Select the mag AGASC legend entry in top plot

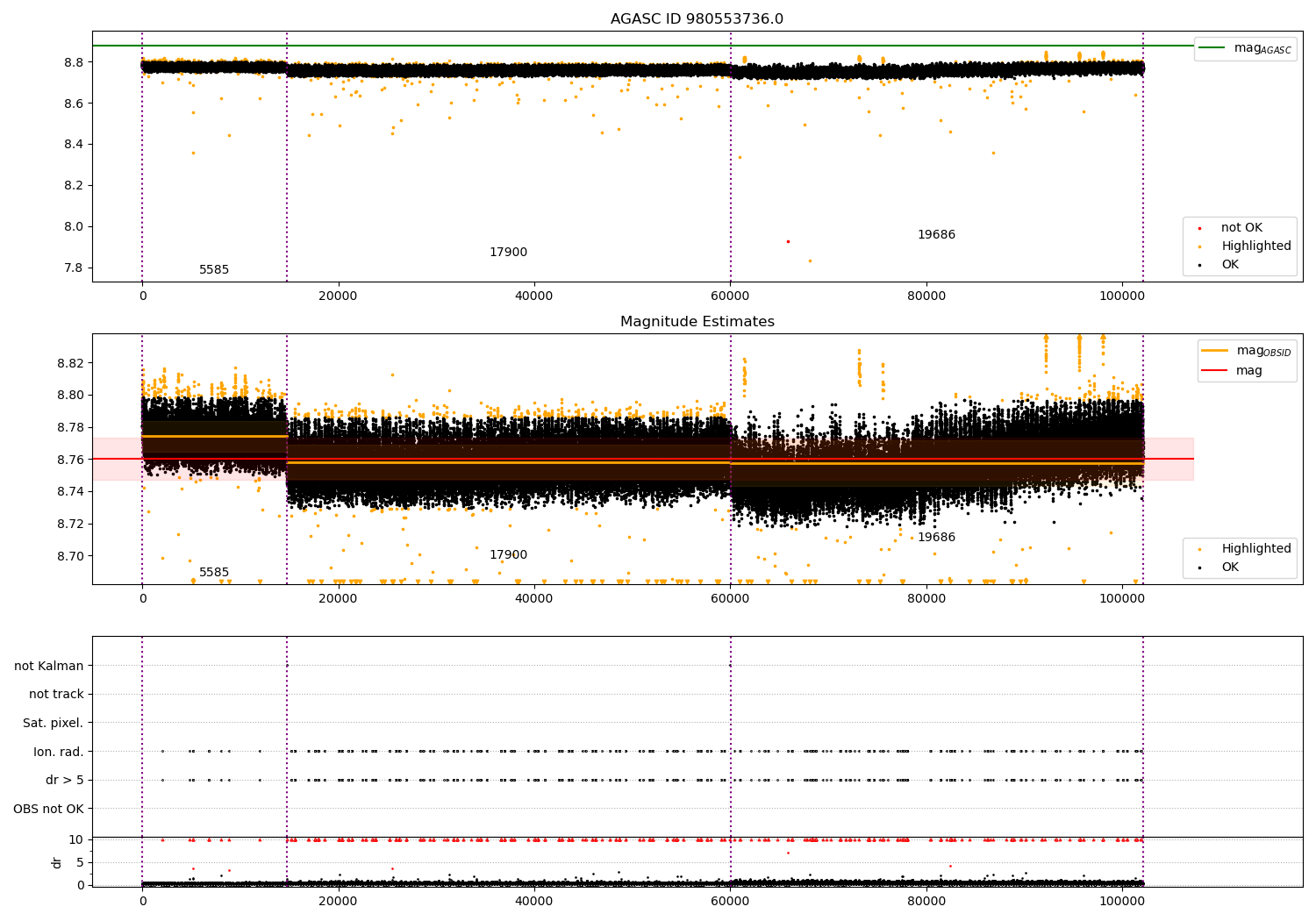coord(1245,48)
